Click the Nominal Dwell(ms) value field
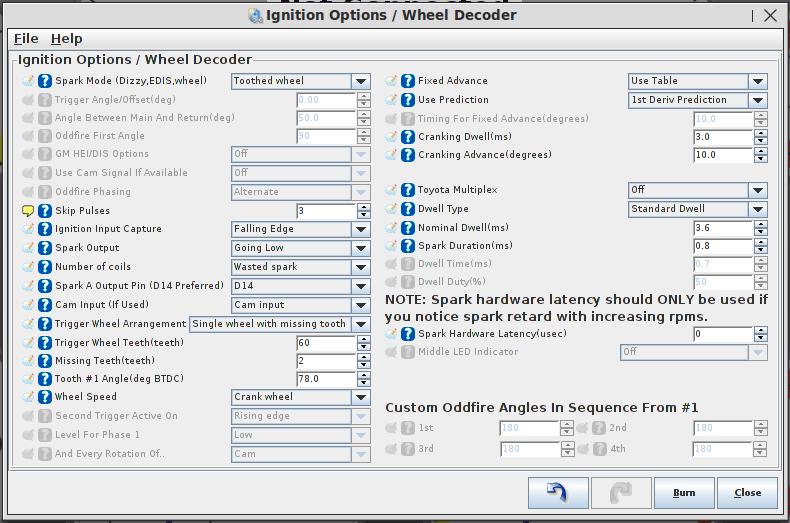 (x=722, y=228)
